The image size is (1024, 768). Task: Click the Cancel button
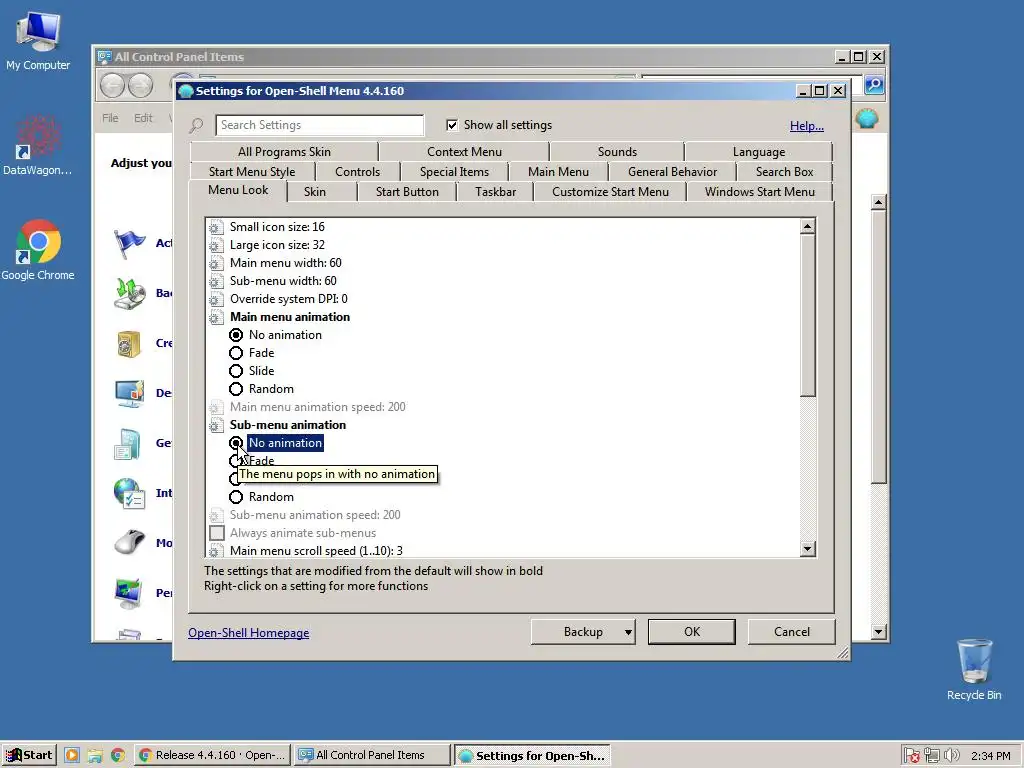[x=792, y=632]
